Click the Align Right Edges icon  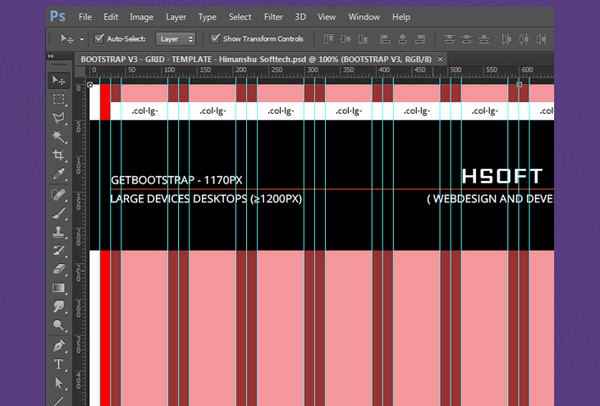pyautogui.click(x=420, y=39)
